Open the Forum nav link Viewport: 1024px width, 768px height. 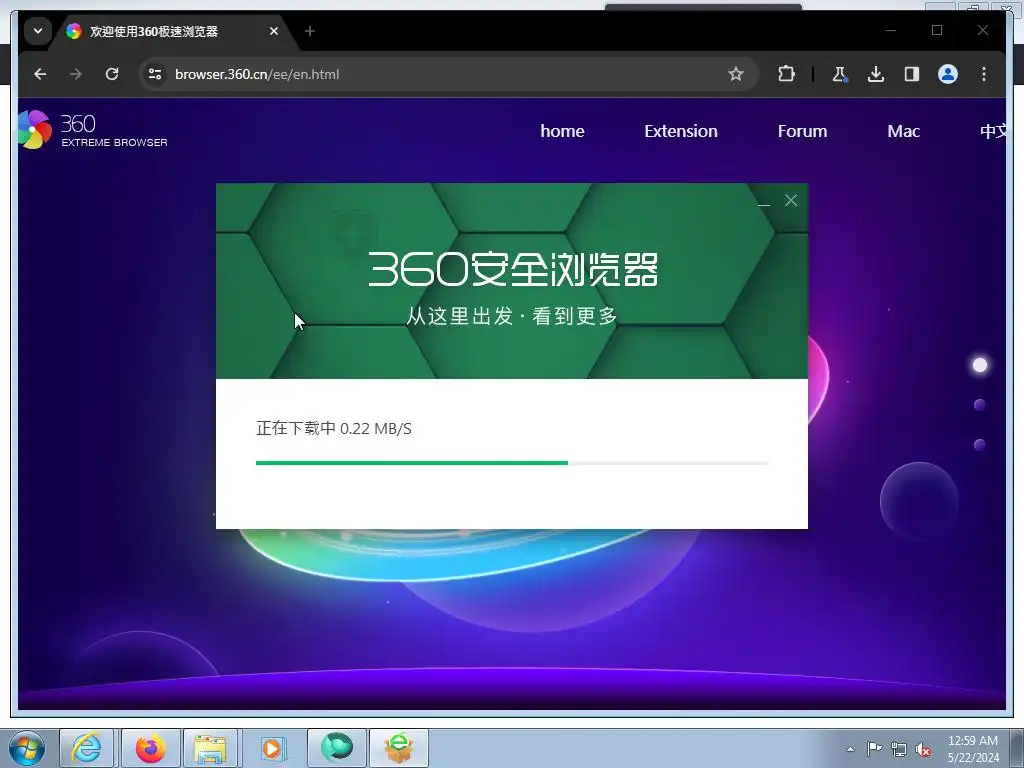click(803, 131)
